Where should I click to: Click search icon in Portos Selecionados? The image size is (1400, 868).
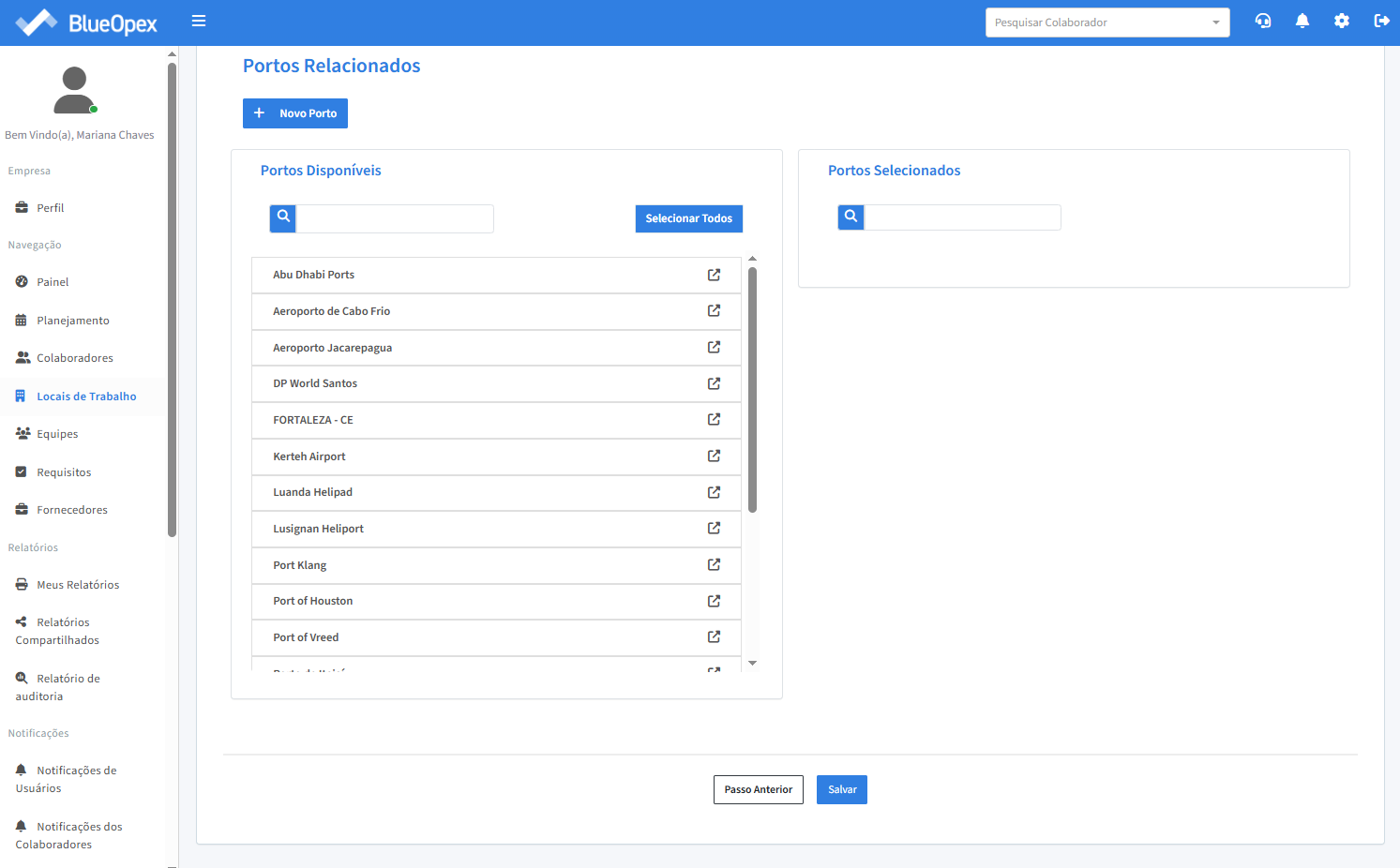[851, 217]
